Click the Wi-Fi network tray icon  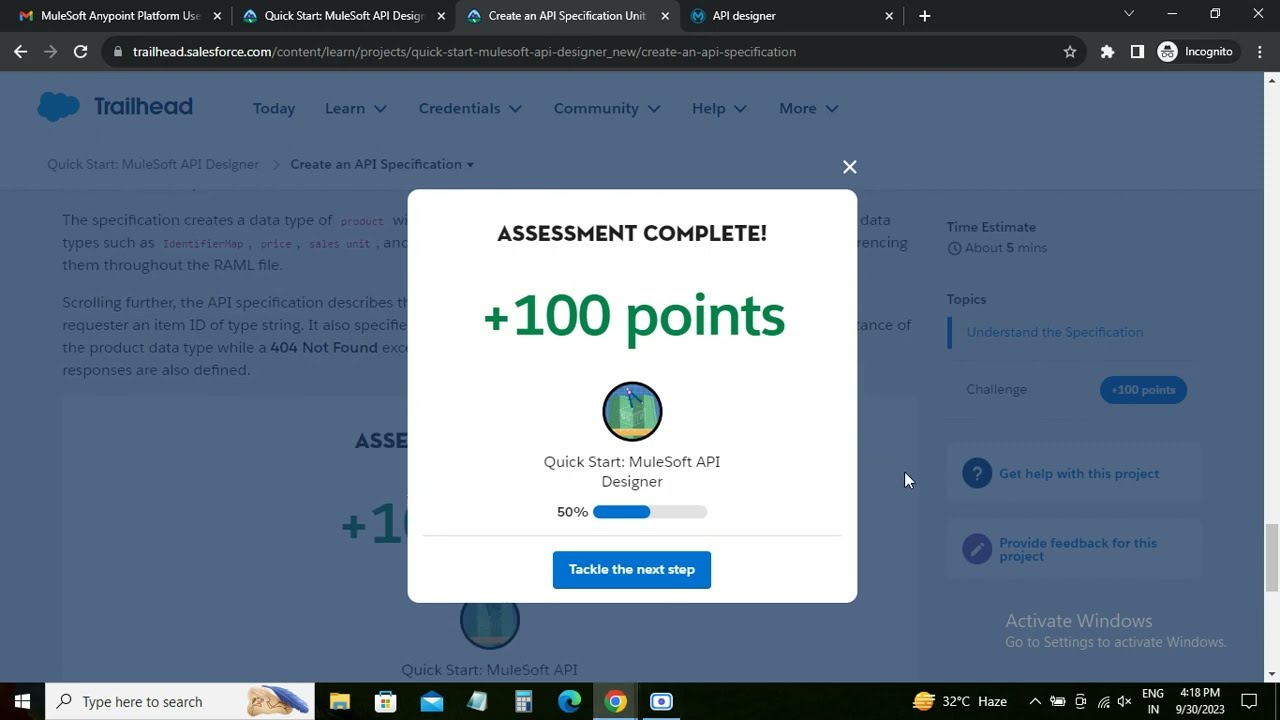coord(1103,702)
